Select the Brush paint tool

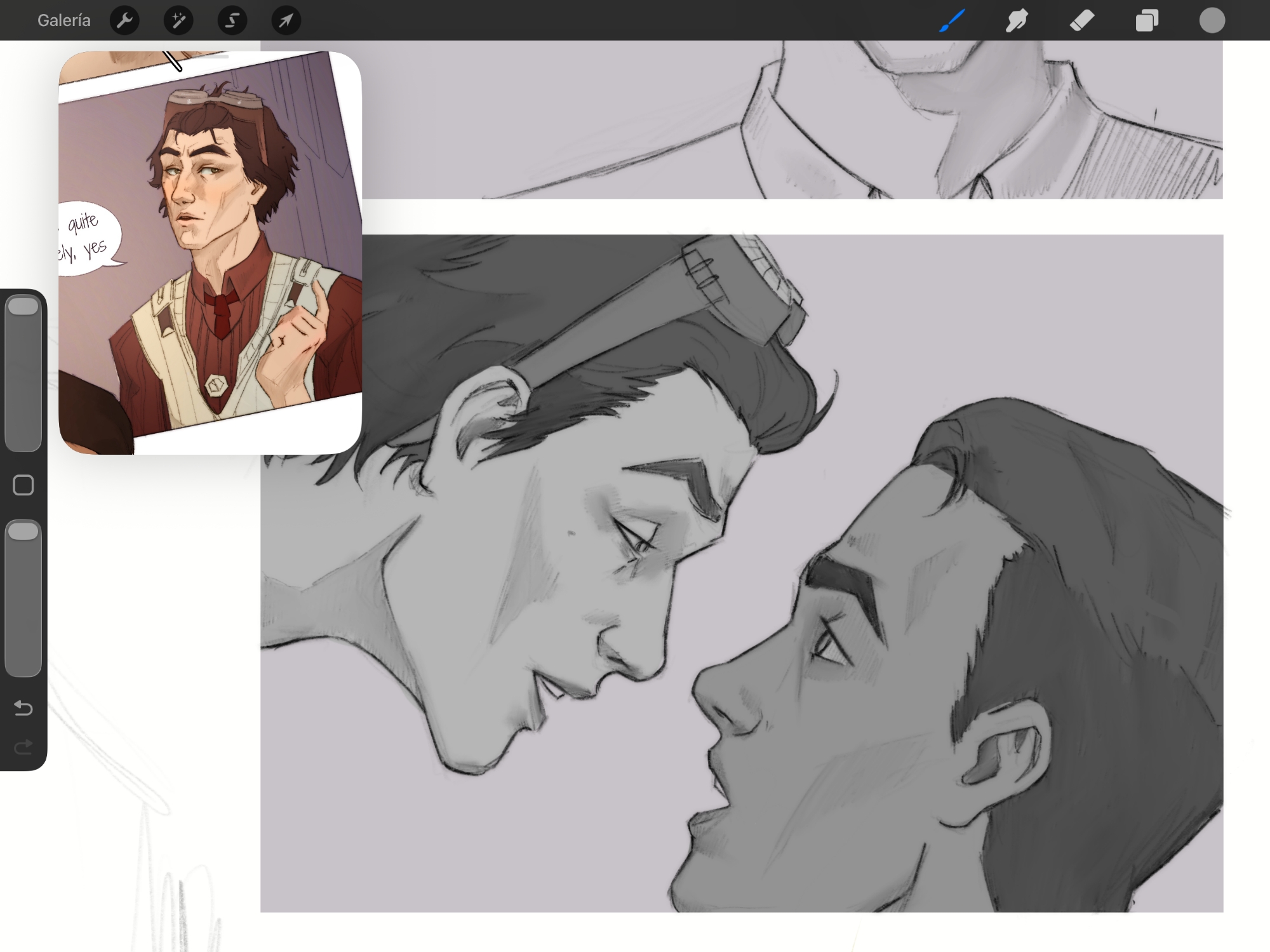coord(952,20)
